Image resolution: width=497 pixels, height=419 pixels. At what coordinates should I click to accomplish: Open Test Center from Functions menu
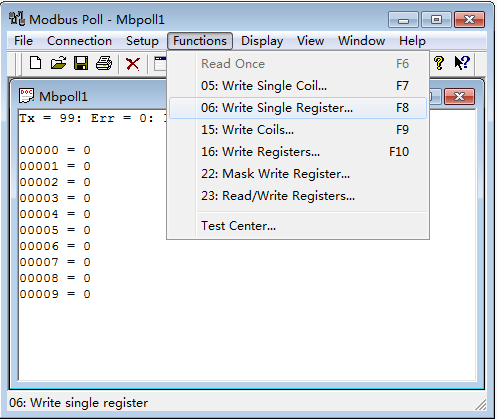[298, 226]
